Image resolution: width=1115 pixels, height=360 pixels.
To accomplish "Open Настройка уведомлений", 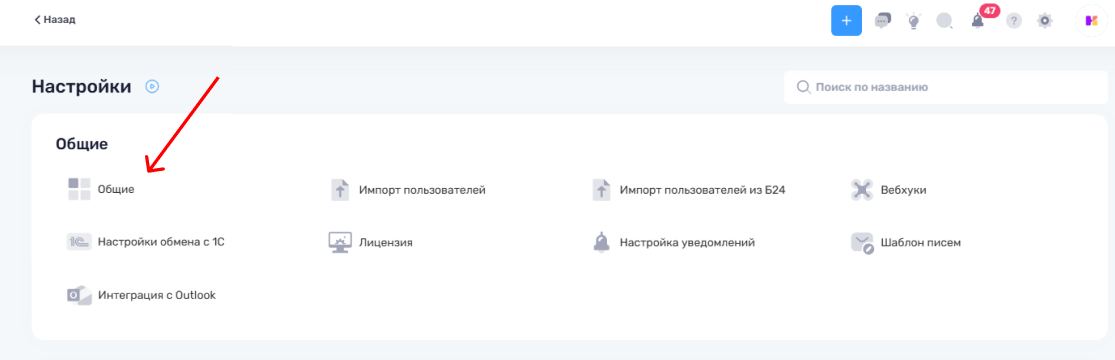I will [687, 243].
